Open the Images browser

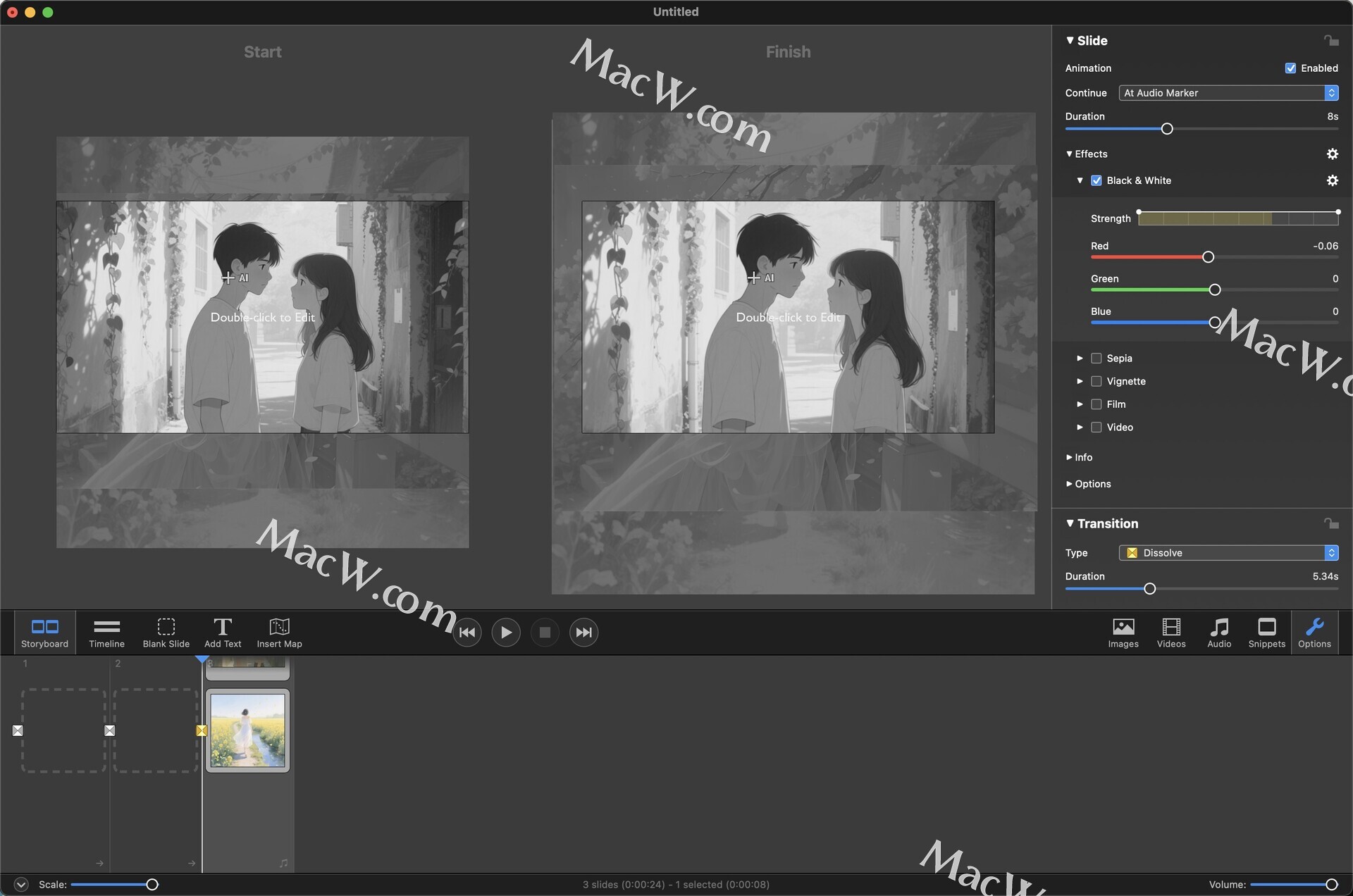point(1123,633)
